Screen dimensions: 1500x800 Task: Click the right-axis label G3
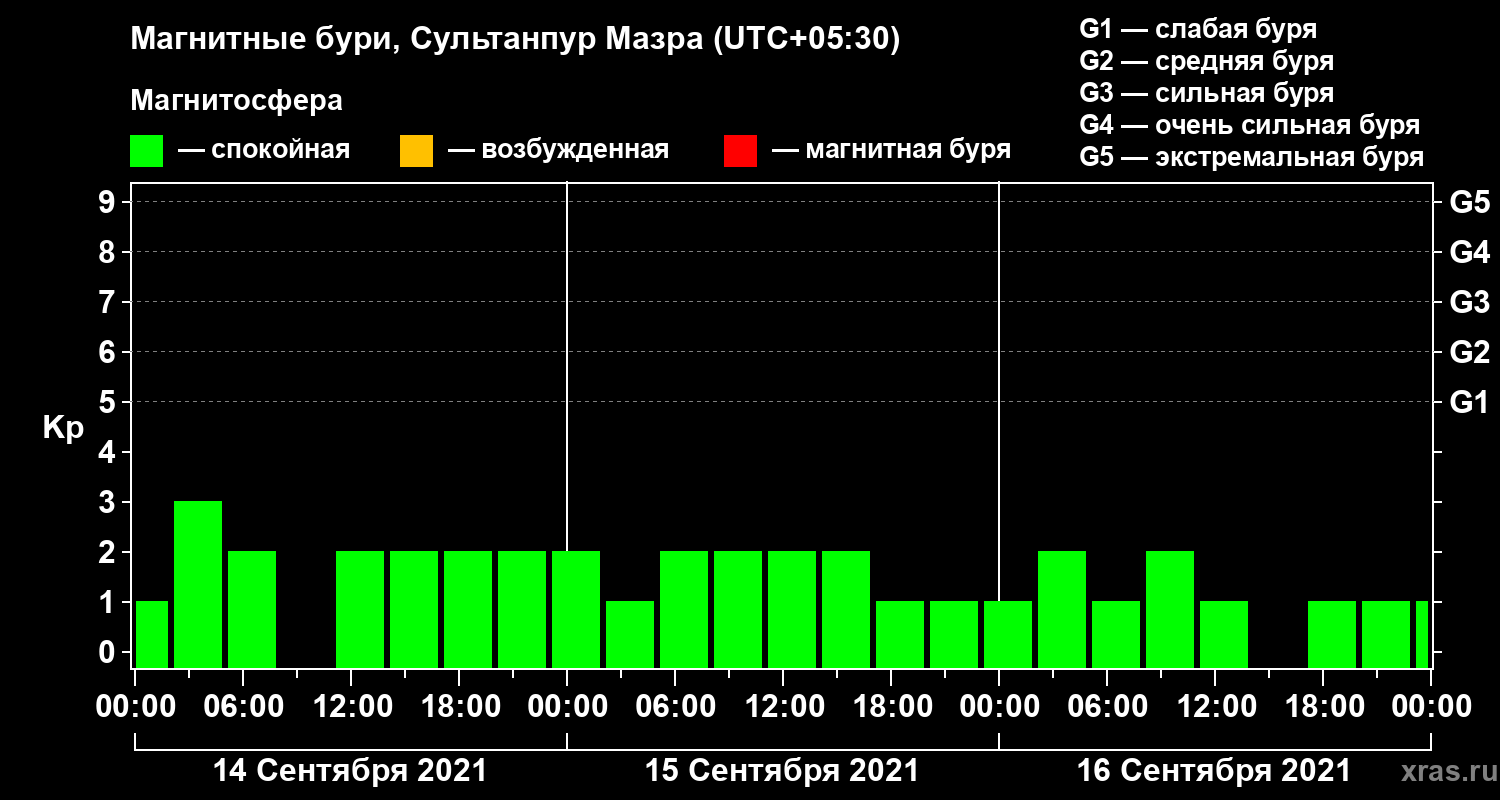pos(1469,302)
